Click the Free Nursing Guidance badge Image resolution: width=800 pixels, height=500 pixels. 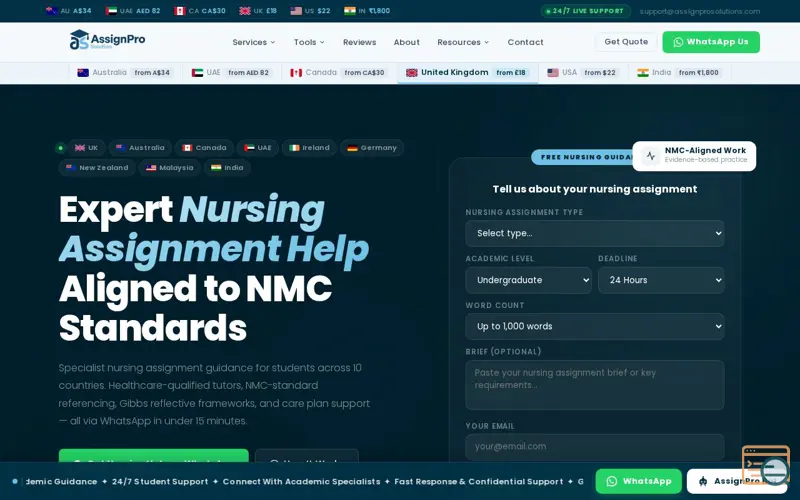click(x=582, y=157)
